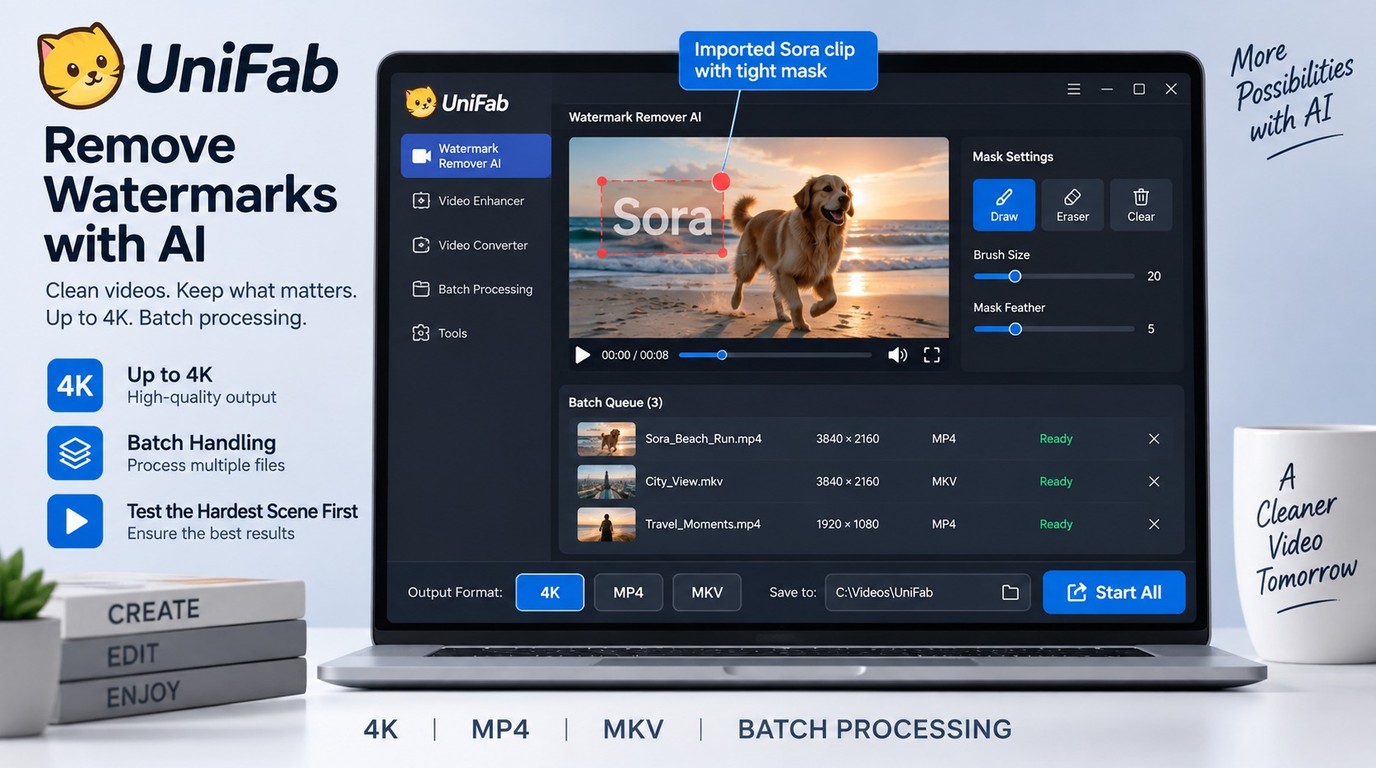Click 1920 × 1080 resolution value
Viewport: 1376px width, 768px height.
(848, 524)
